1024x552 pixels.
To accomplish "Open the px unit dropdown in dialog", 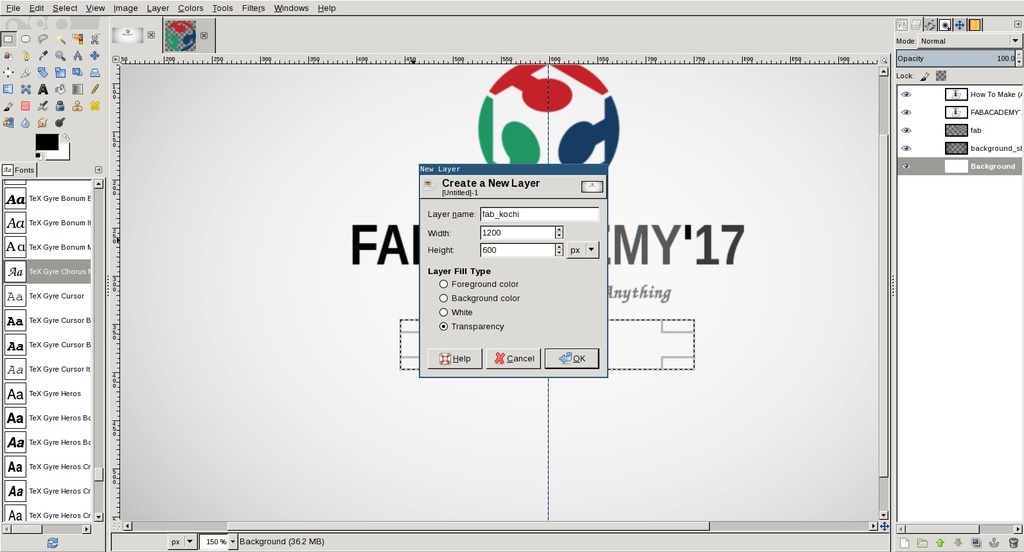I will coord(583,250).
